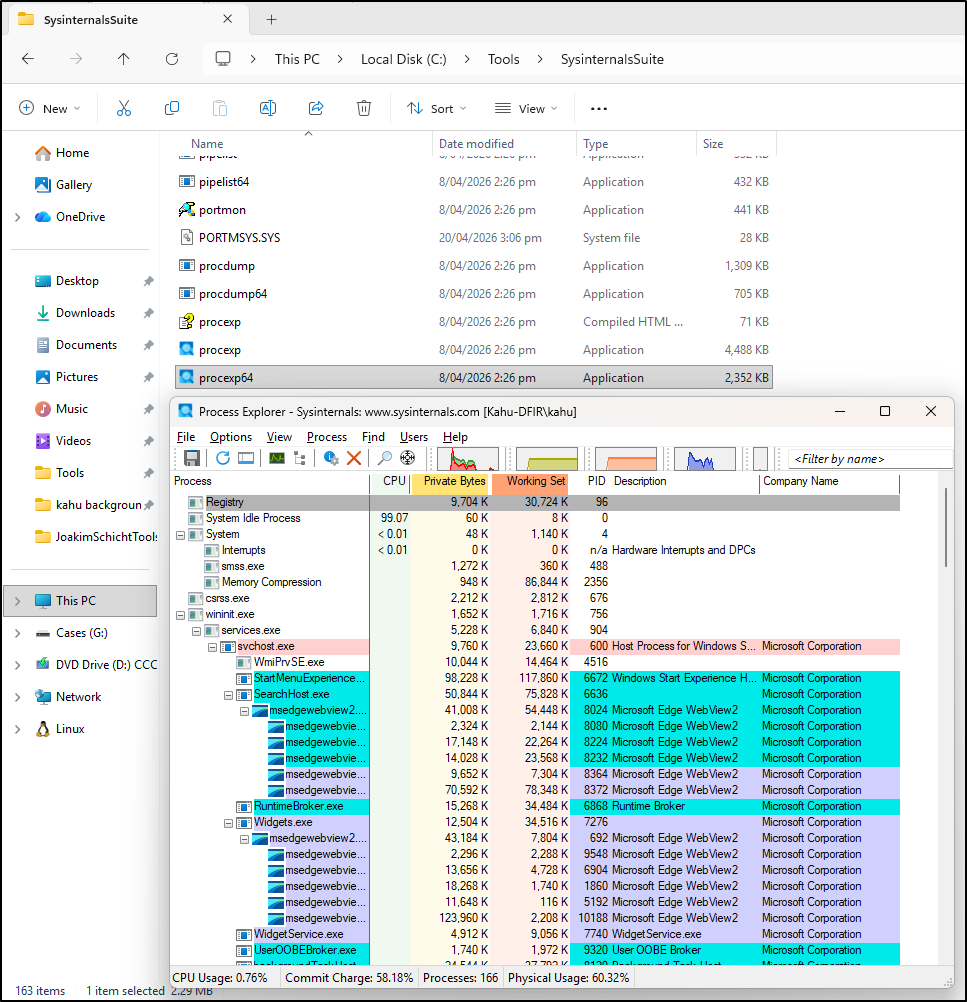Click the Back arrow in File Explorer
The width and height of the screenshot is (967, 1002).
click(x=27, y=59)
